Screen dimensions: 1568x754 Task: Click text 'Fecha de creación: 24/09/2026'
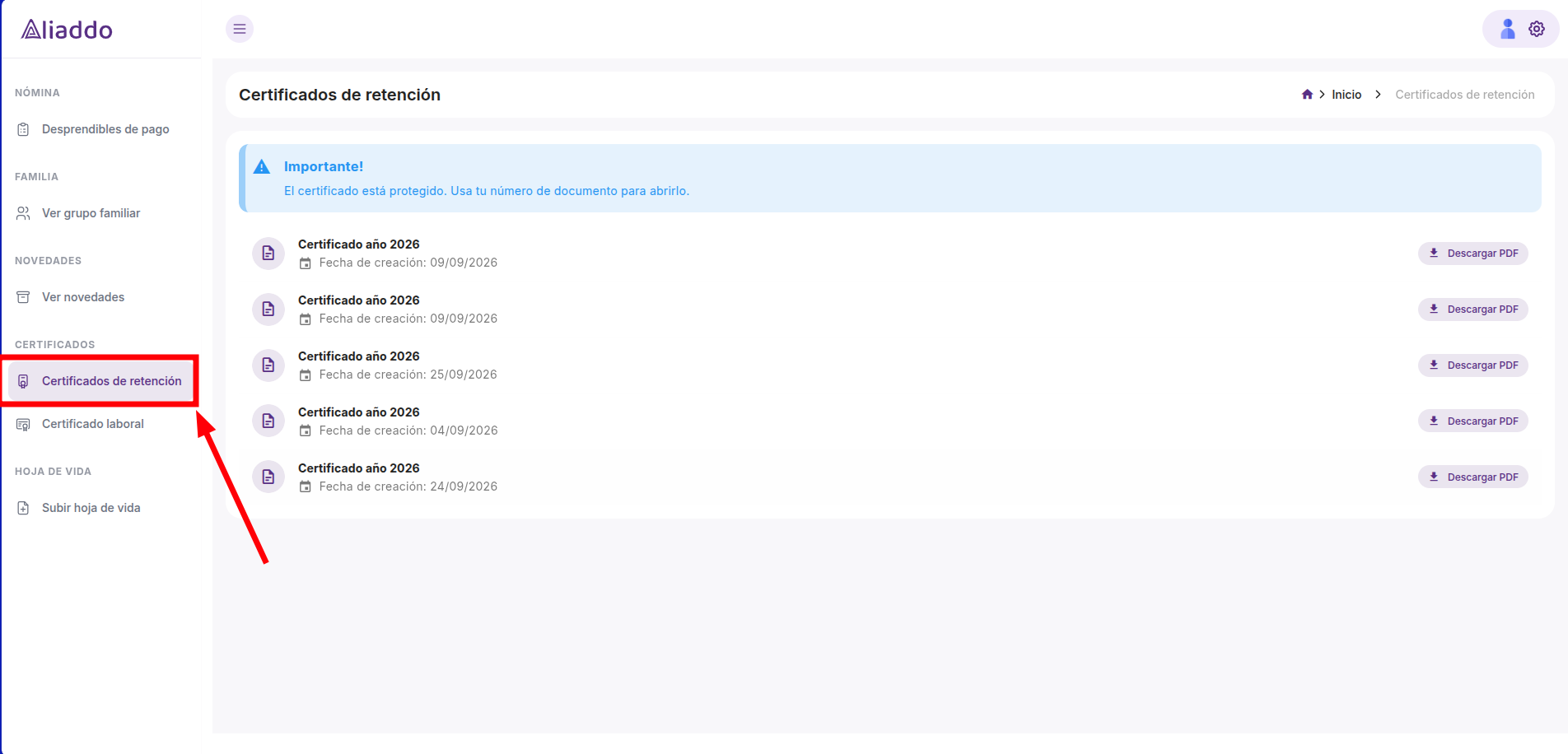pyautogui.click(x=408, y=486)
